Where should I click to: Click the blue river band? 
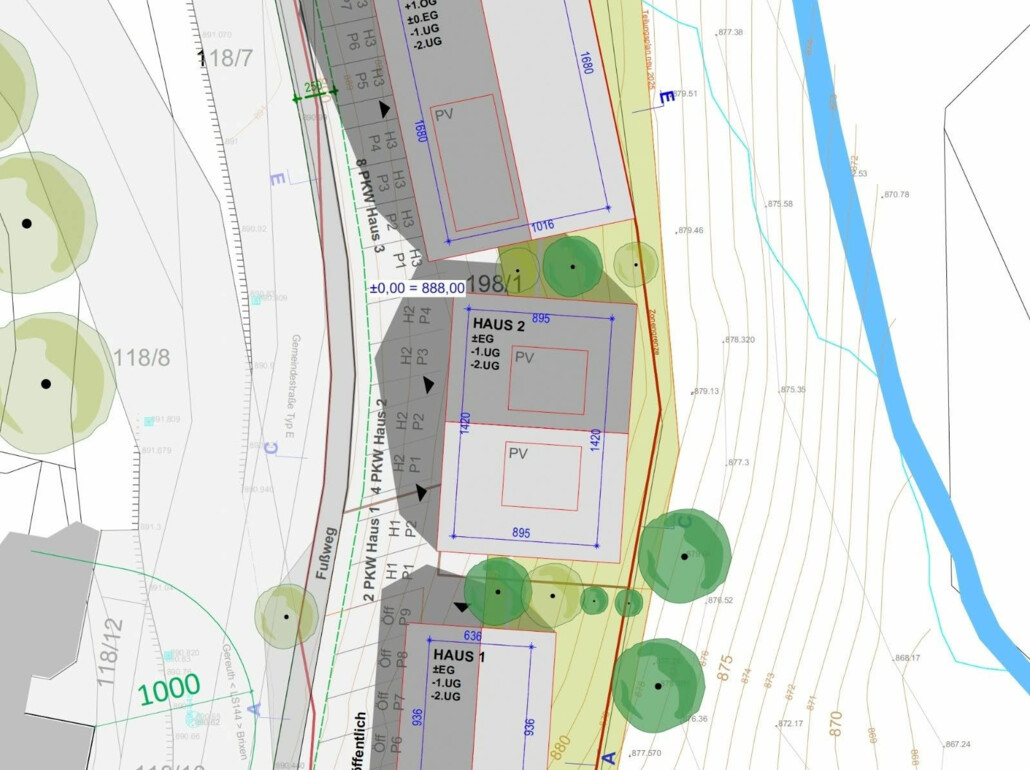tap(880, 300)
